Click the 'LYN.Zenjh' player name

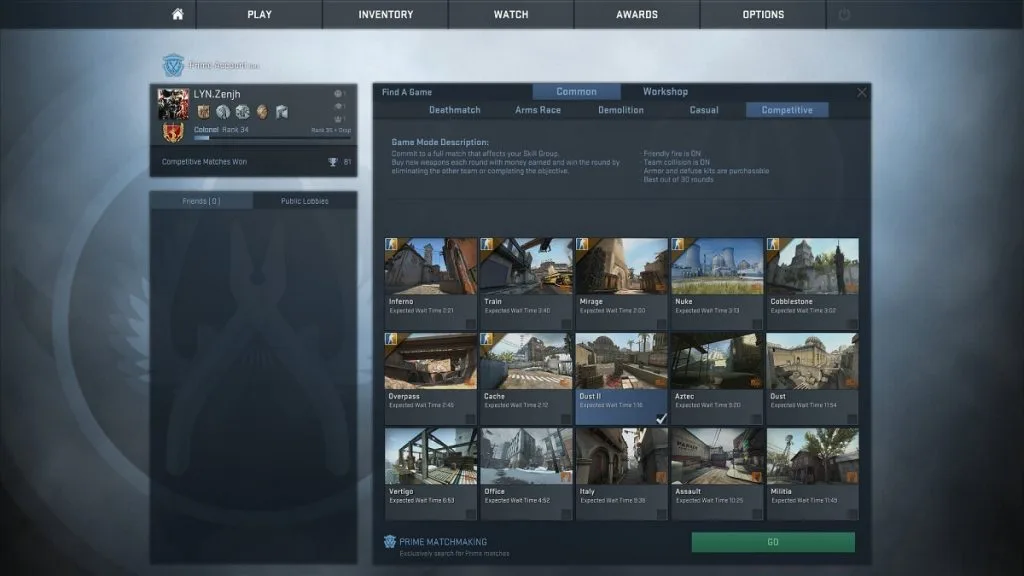(217, 94)
